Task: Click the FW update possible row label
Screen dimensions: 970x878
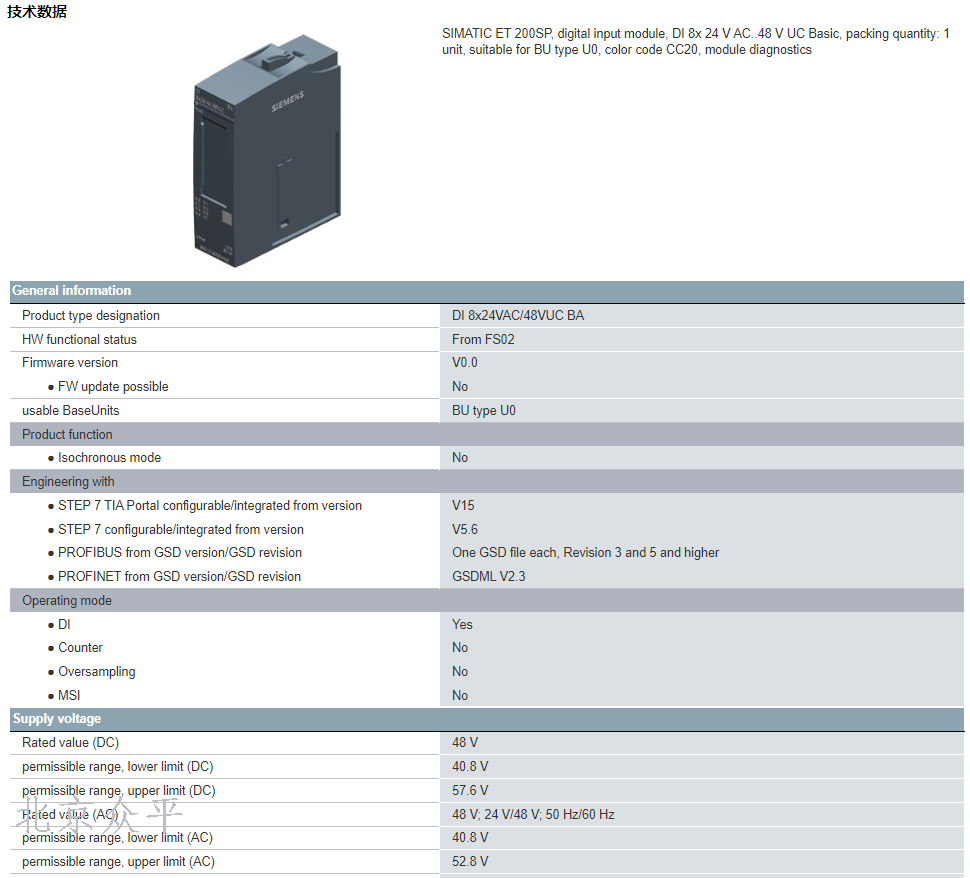Action: point(113,387)
